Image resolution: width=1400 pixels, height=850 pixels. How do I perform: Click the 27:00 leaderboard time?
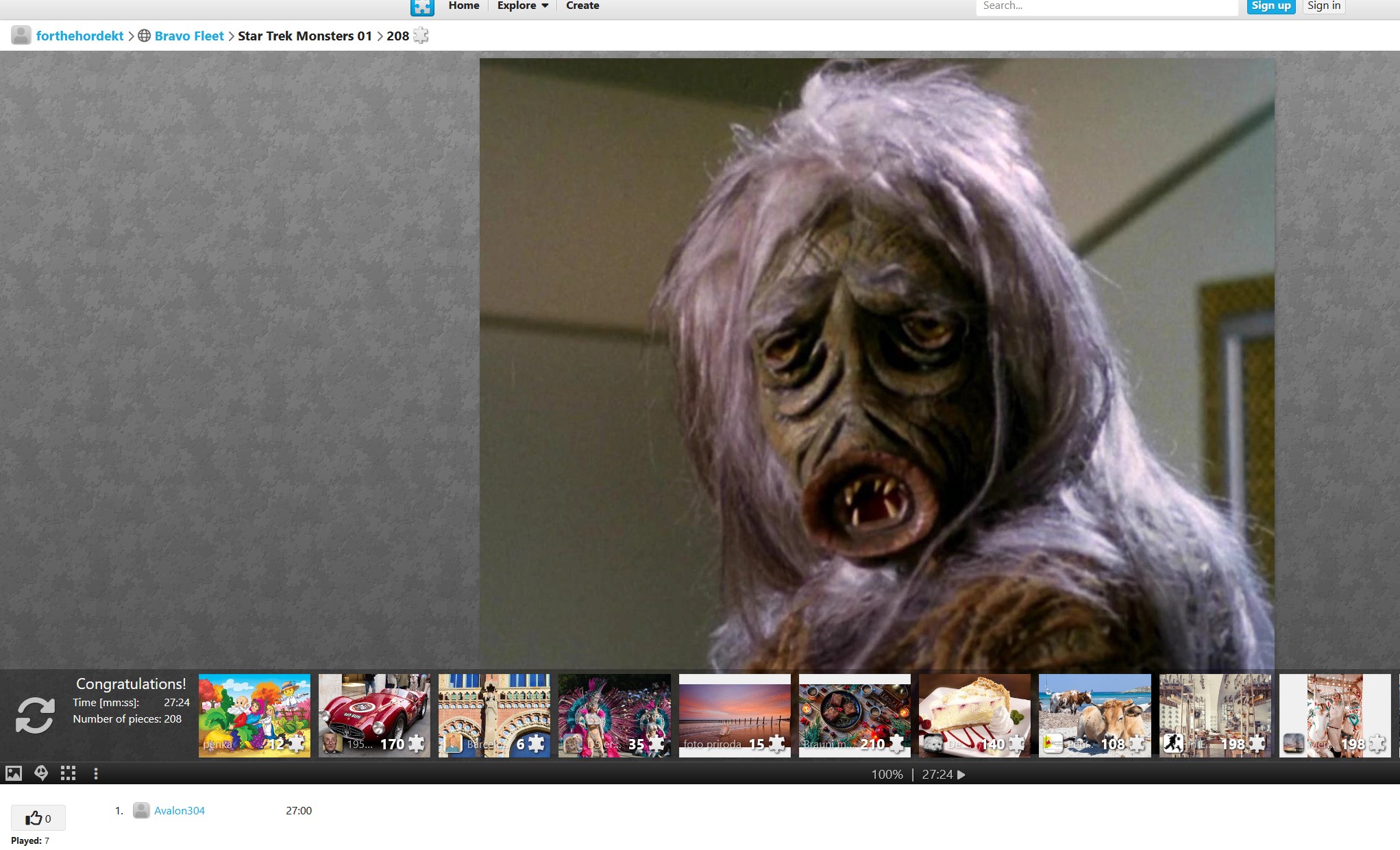point(299,810)
